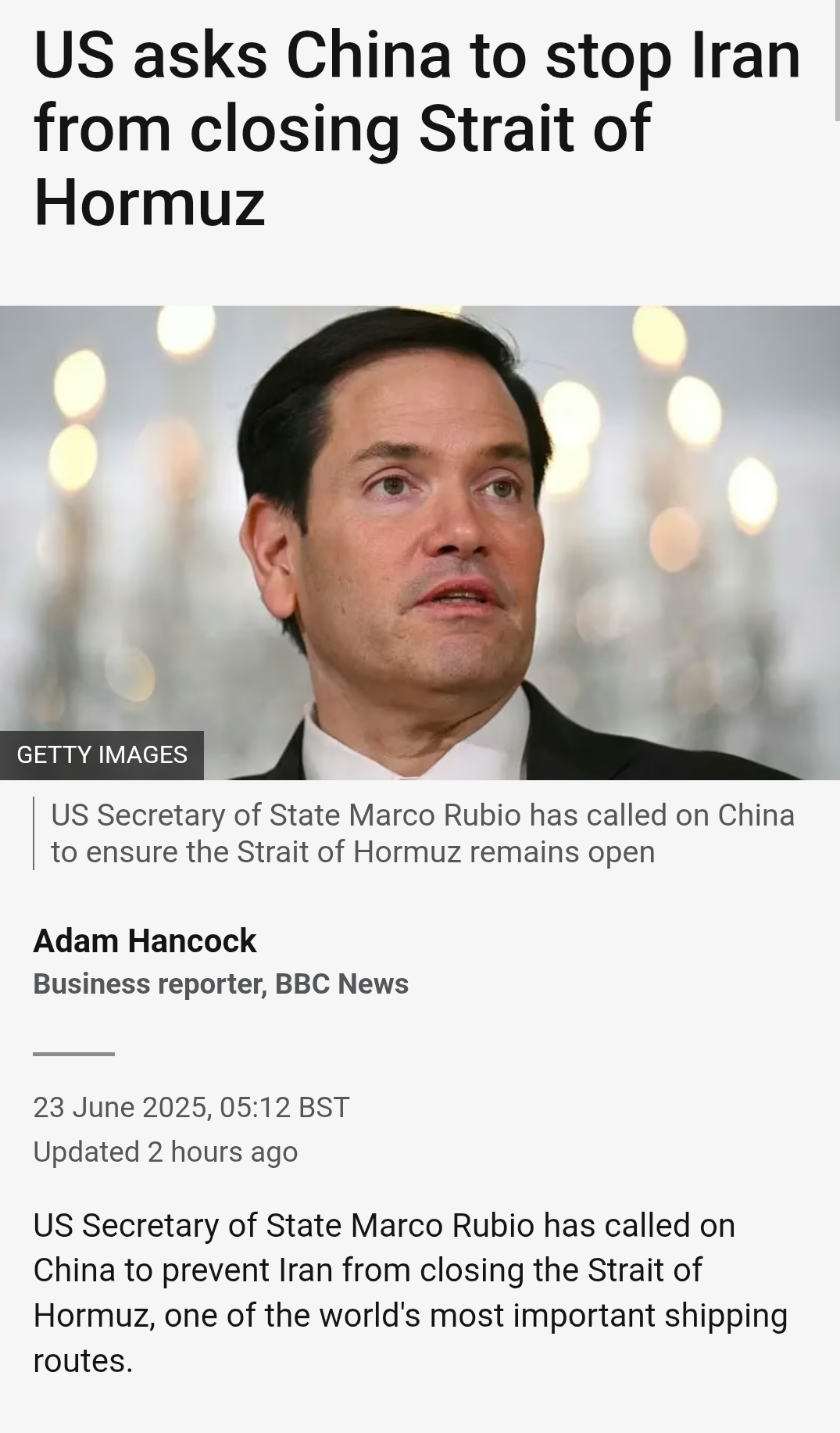
Task: Tap the article headline about Strait of Hormuz
Action: point(417,129)
